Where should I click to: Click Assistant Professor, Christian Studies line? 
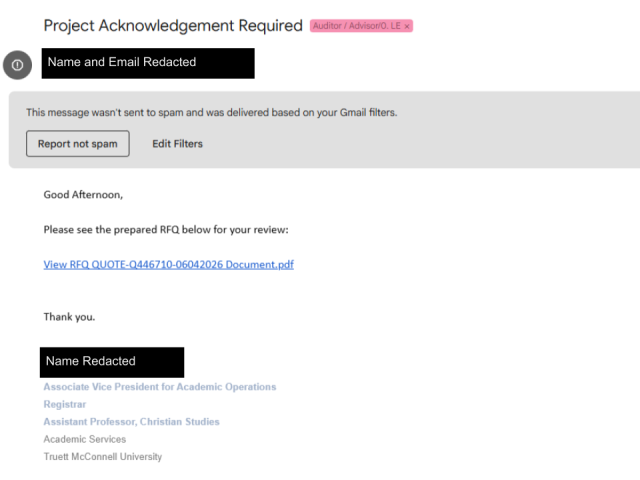click(131, 422)
